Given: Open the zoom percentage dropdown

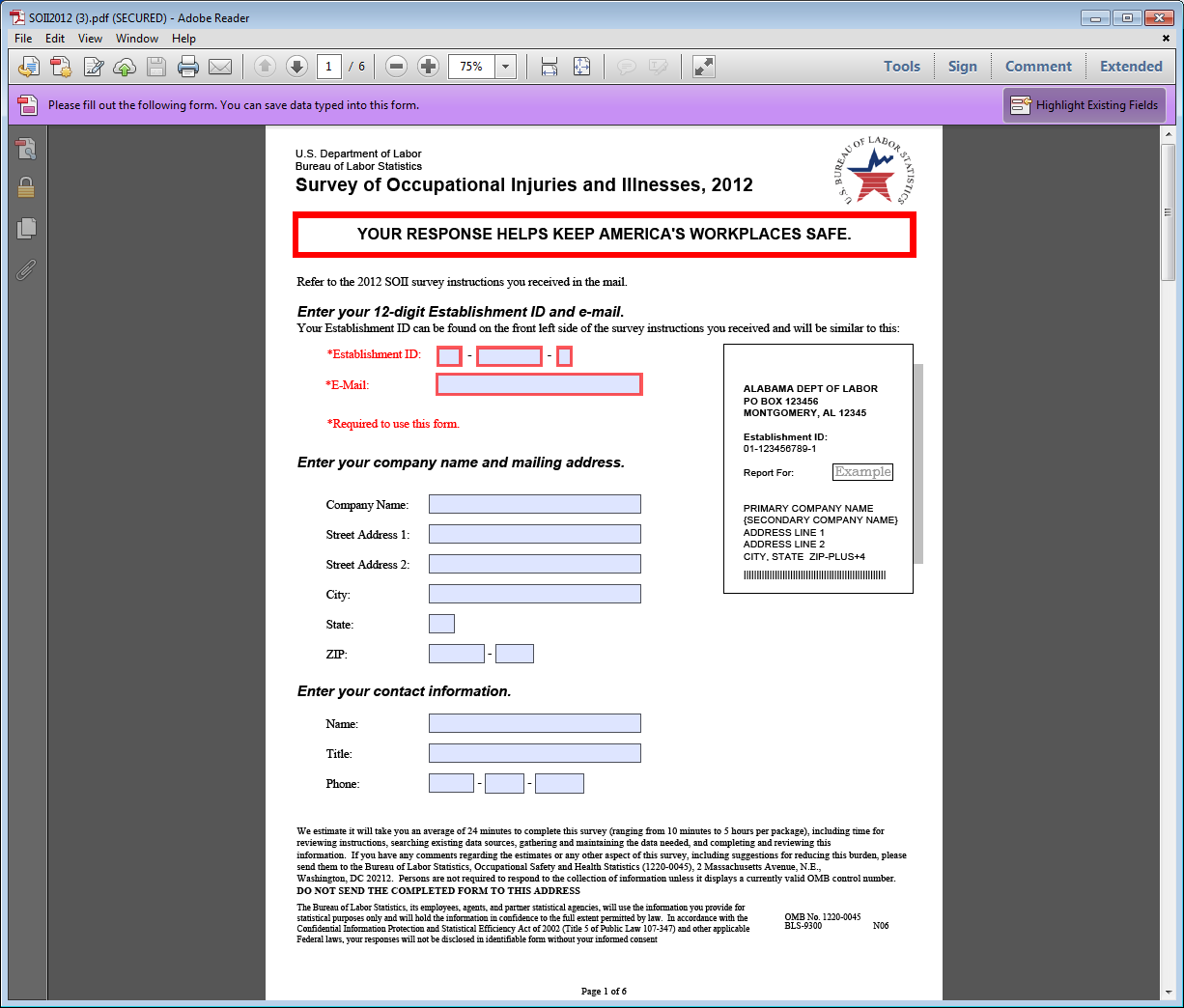Looking at the screenshot, I should coord(506,67).
